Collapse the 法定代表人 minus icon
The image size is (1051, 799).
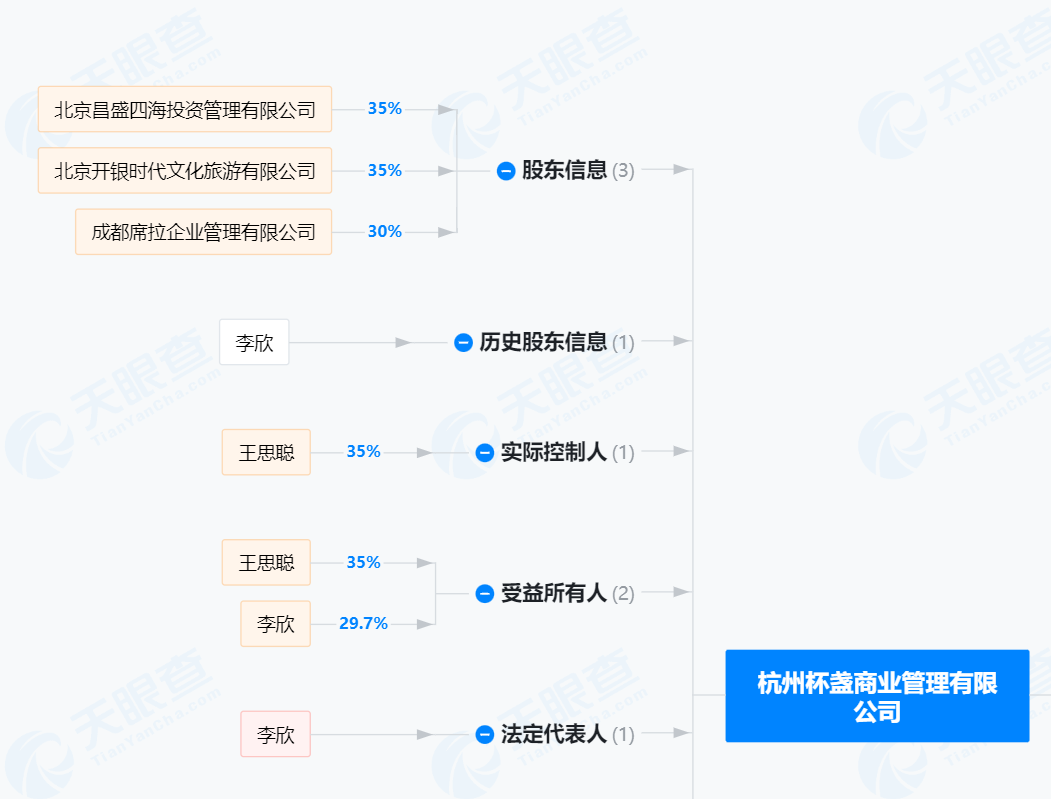(x=485, y=735)
